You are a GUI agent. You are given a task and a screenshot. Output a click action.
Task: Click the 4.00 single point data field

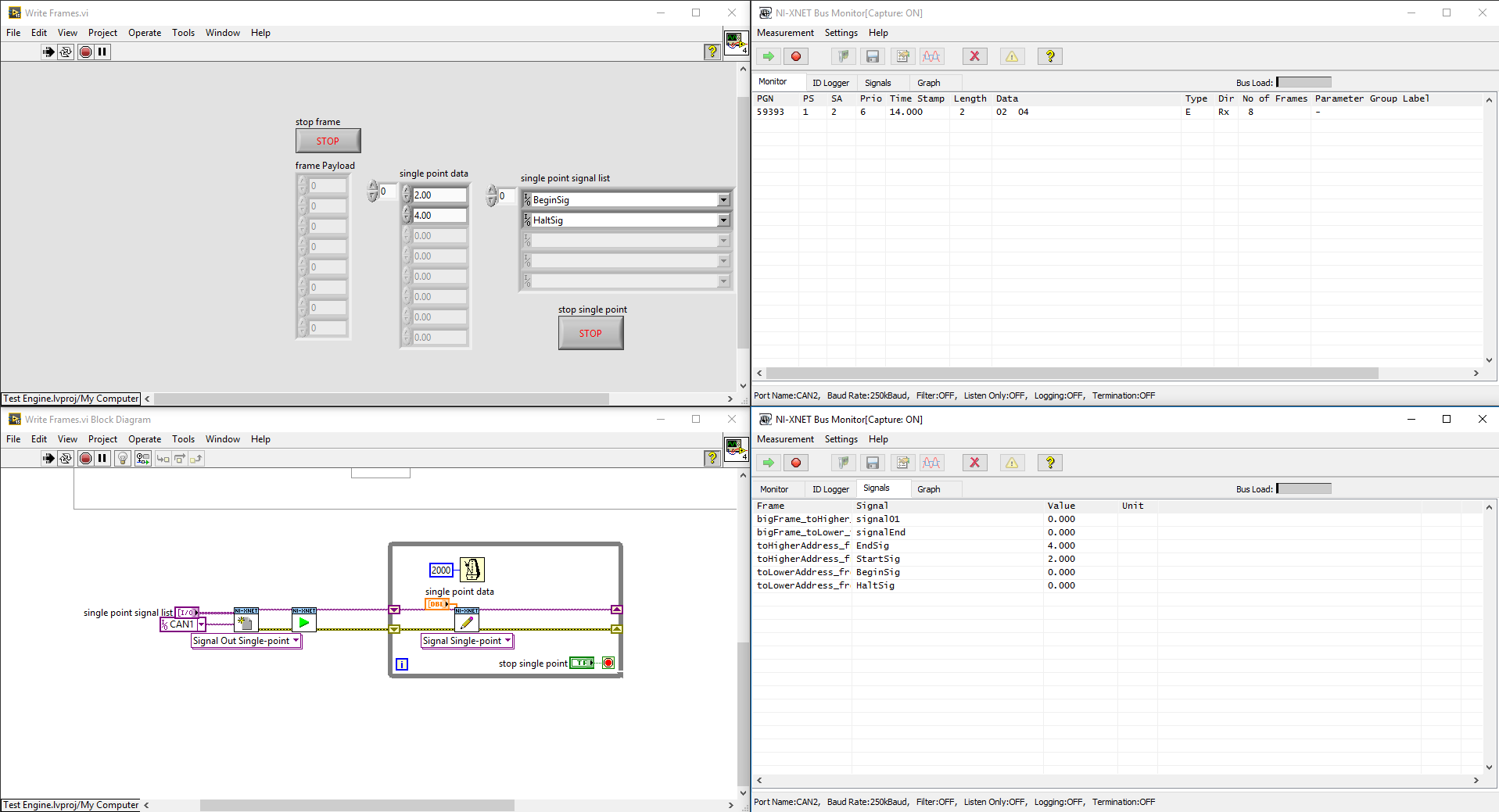click(439, 215)
